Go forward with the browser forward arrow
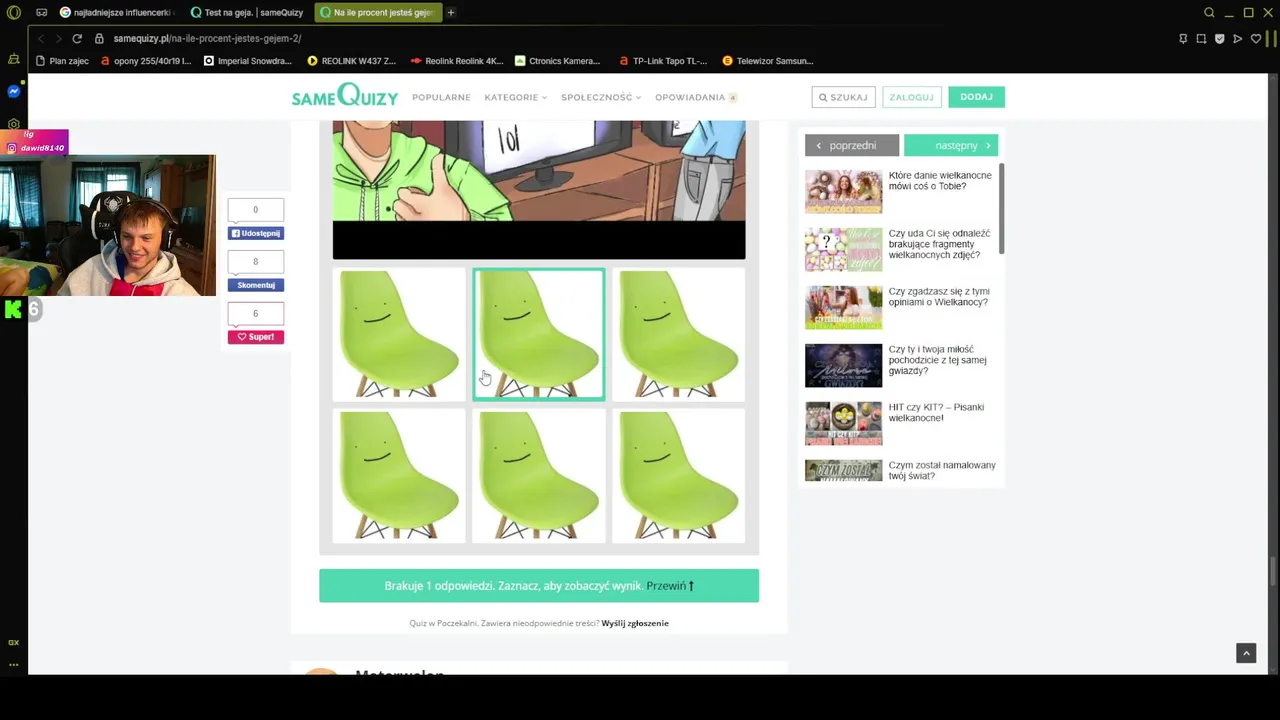 coord(58,38)
